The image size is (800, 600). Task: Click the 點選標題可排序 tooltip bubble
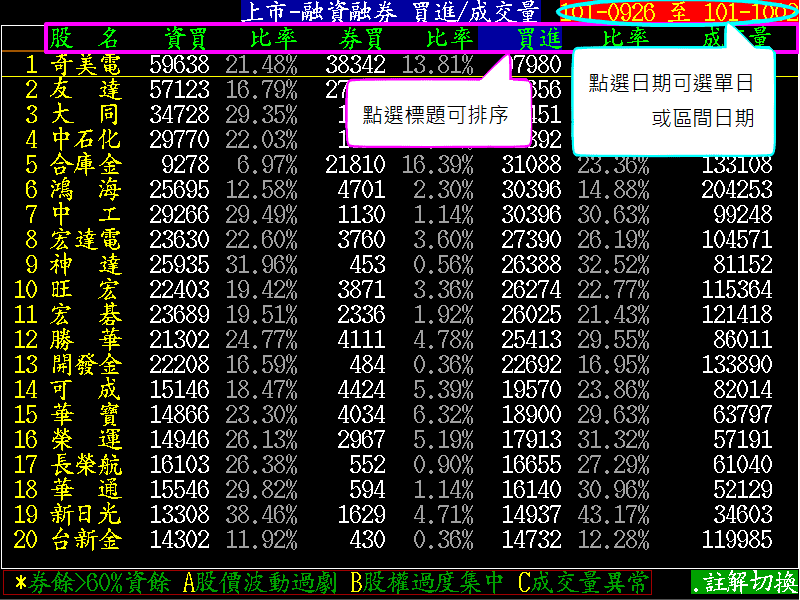point(434,114)
